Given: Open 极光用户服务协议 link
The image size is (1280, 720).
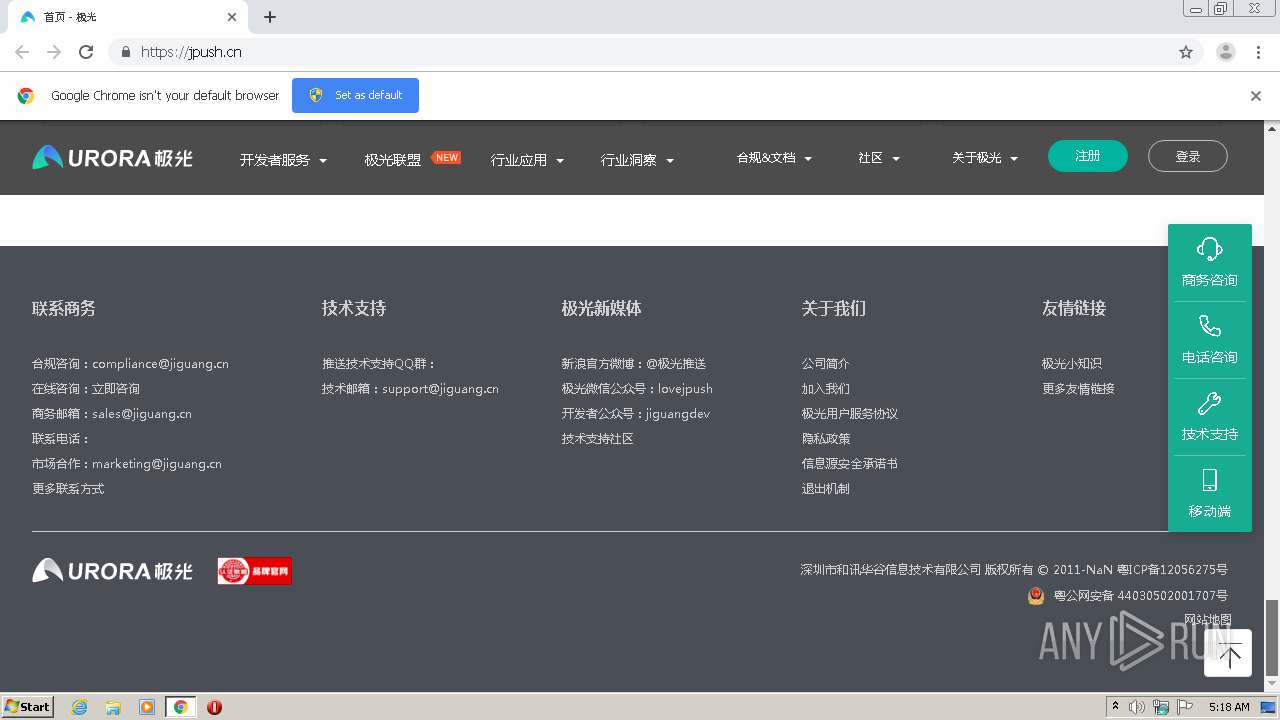Looking at the screenshot, I should coord(850,414).
